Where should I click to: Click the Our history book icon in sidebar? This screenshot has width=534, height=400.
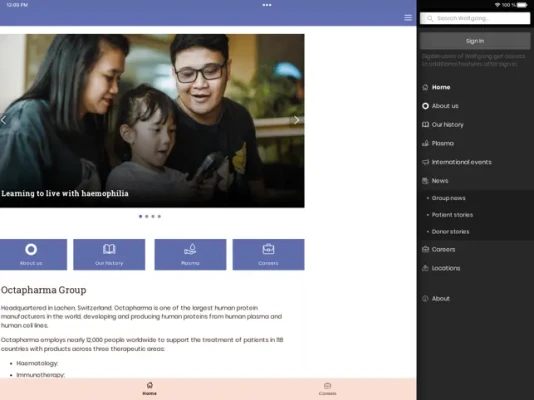(x=425, y=125)
